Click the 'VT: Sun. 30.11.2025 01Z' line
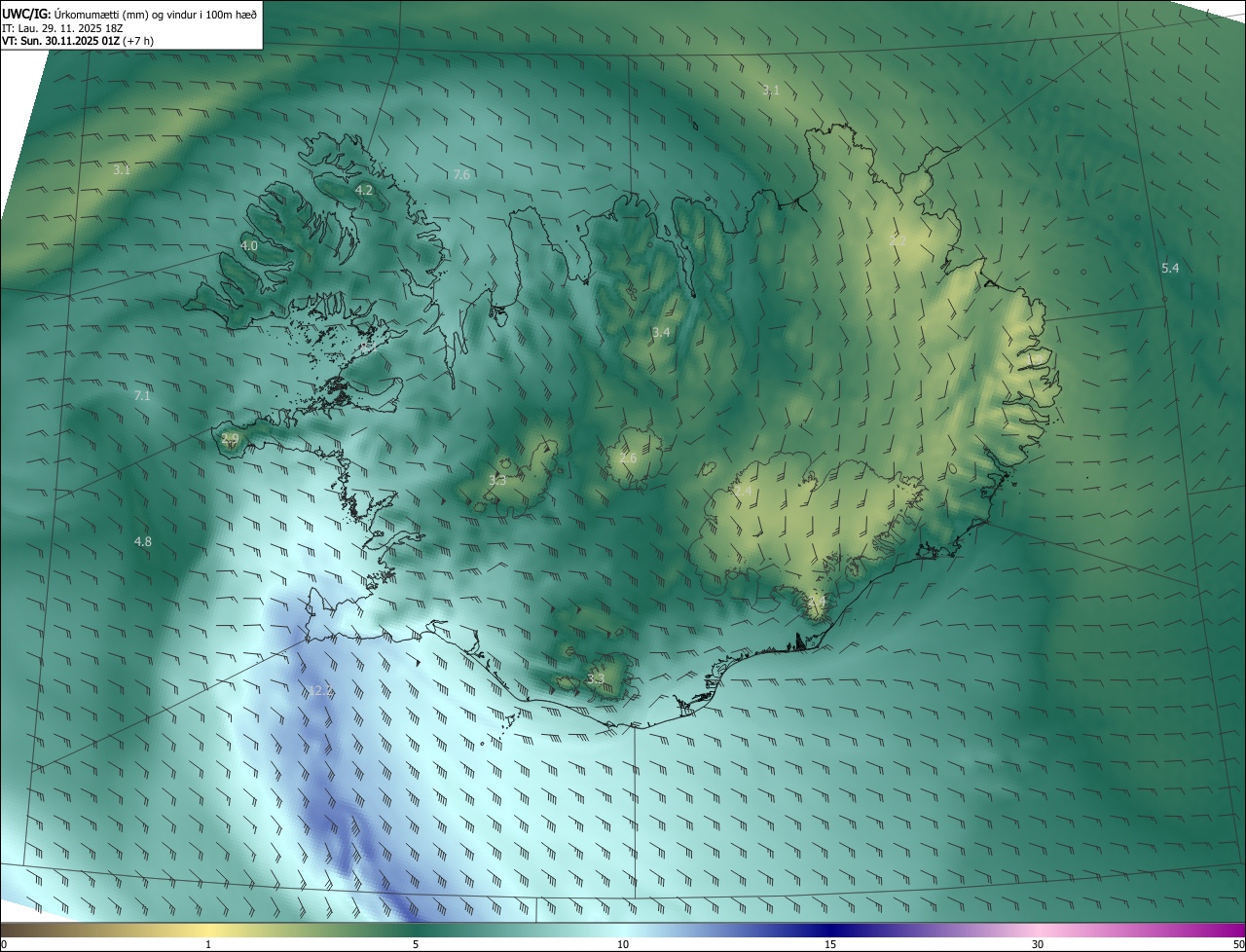 (x=78, y=41)
